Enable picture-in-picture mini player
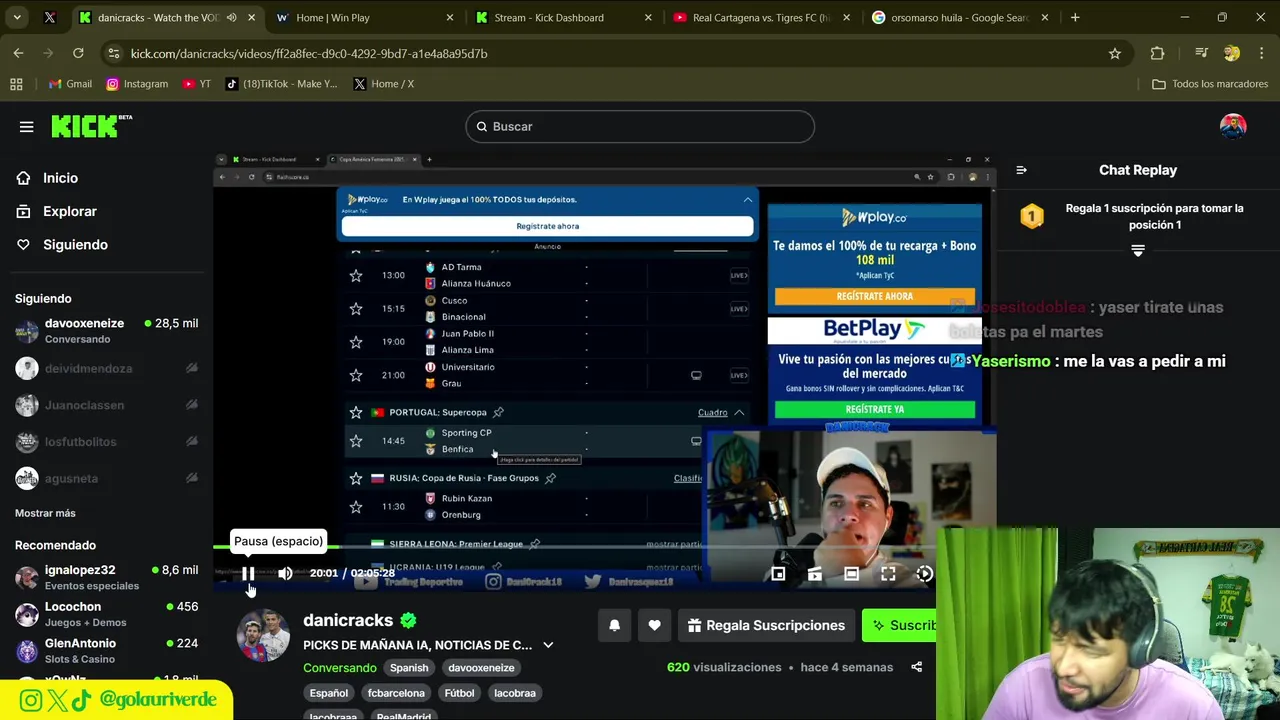Screen dimensions: 1280x720 778,574
